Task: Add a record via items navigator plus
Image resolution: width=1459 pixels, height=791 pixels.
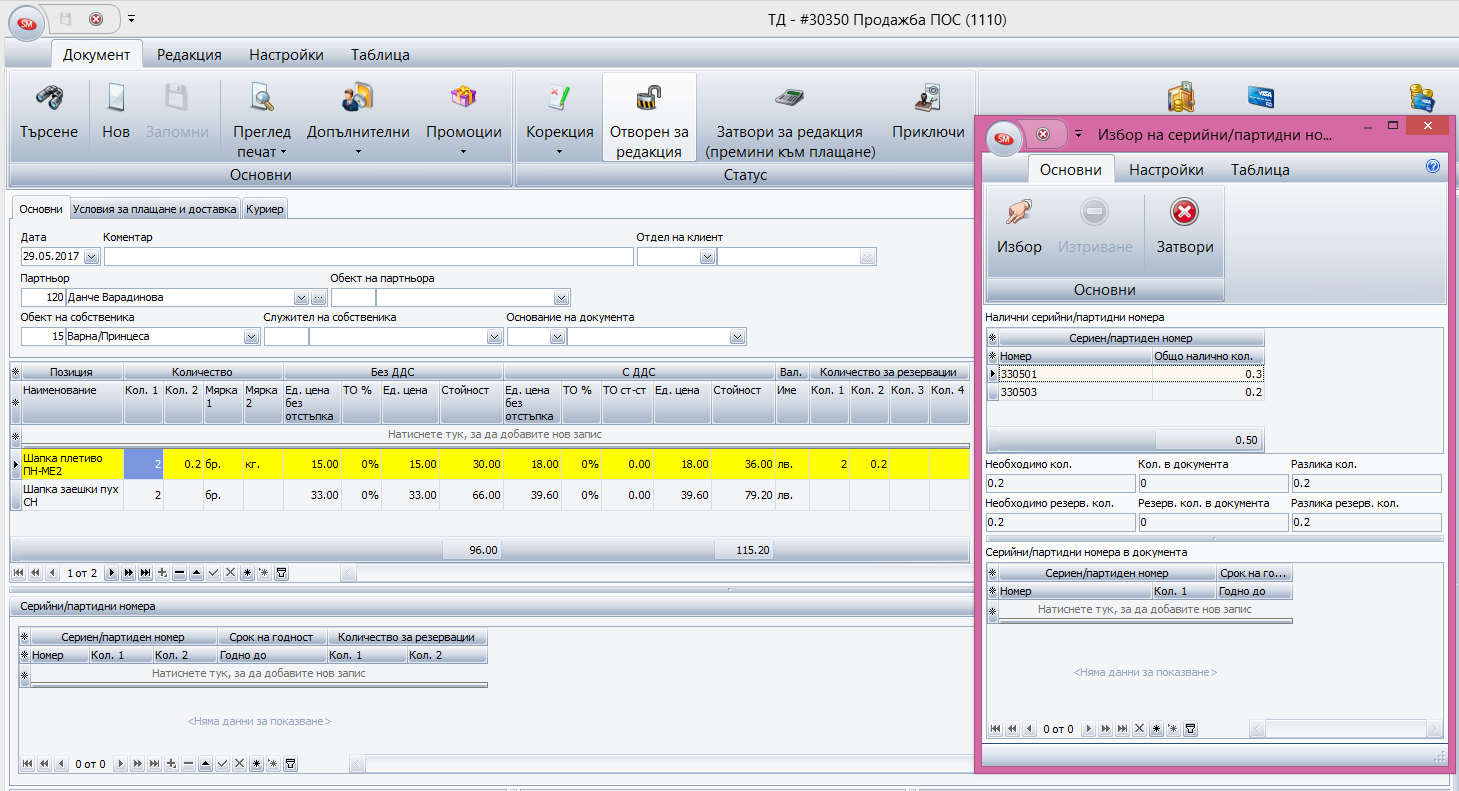Action: pos(162,573)
